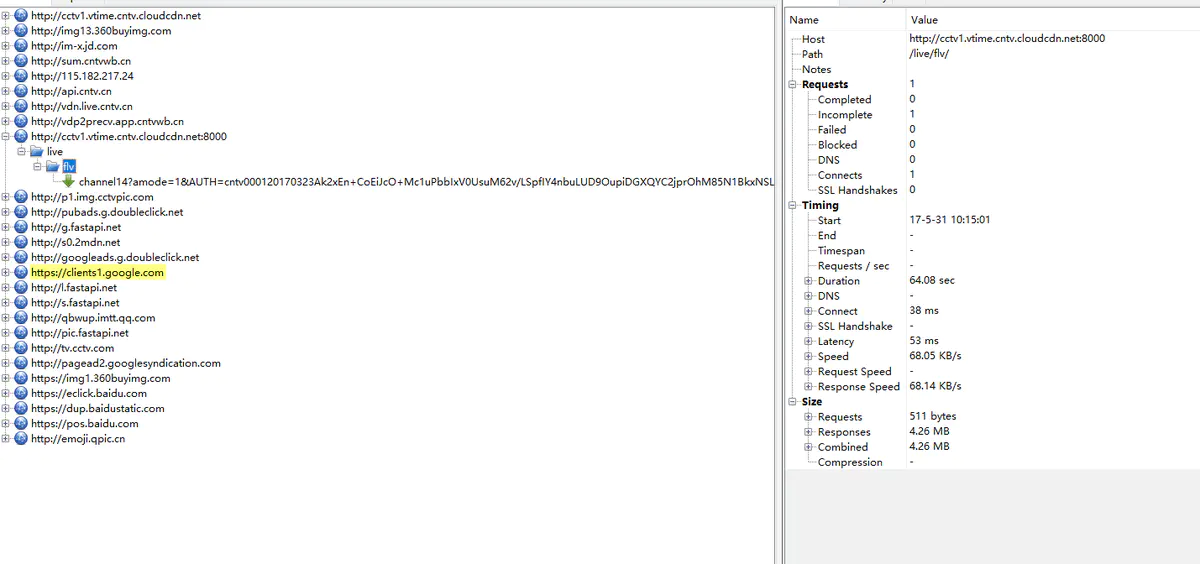This screenshot has width=1200, height=564.
Task: Select the Requests / sec row
Action: pyautogui.click(x=992, y=266)
